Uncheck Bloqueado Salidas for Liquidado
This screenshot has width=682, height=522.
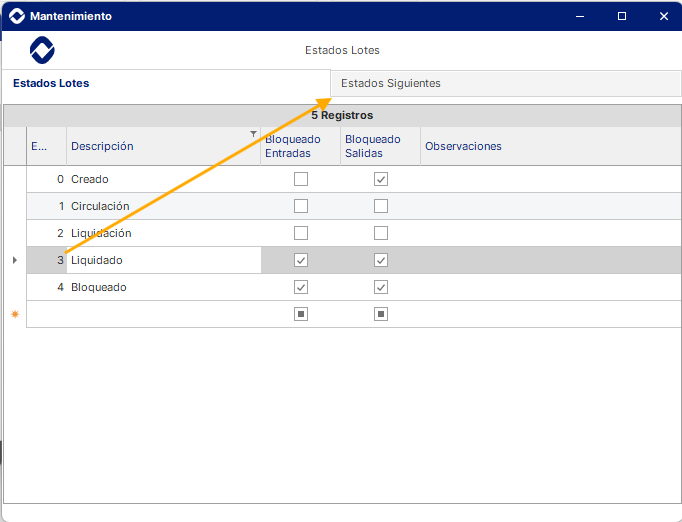pos(381,260)
